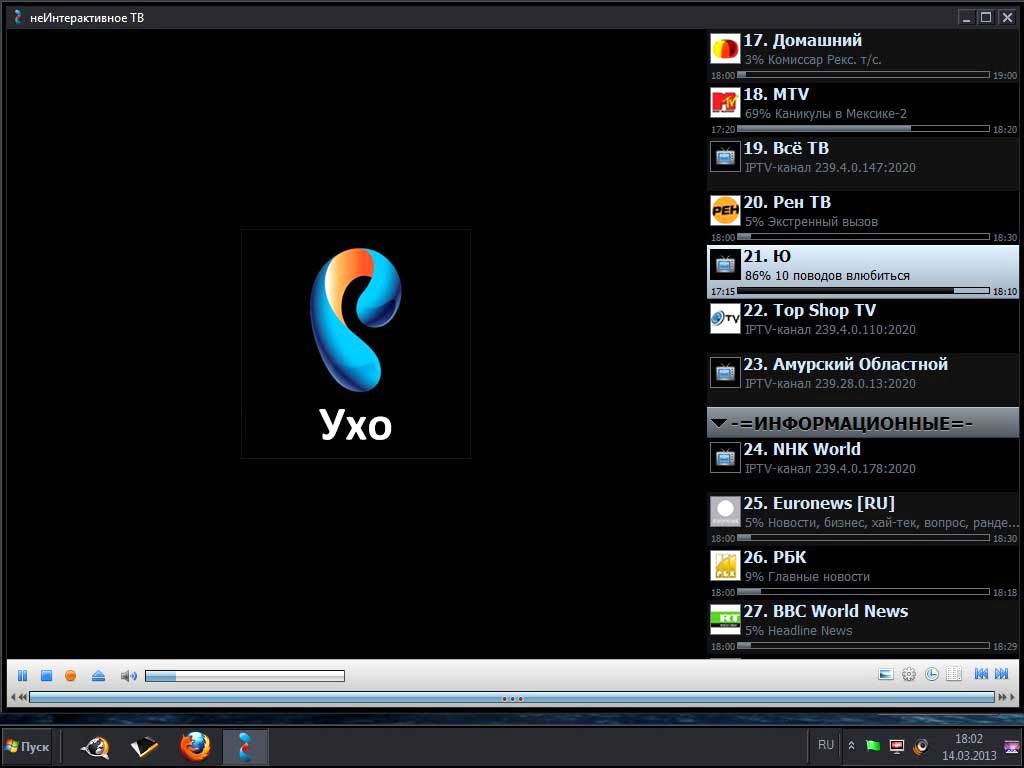Start recording with the orange record button

(x=71, y=676)
